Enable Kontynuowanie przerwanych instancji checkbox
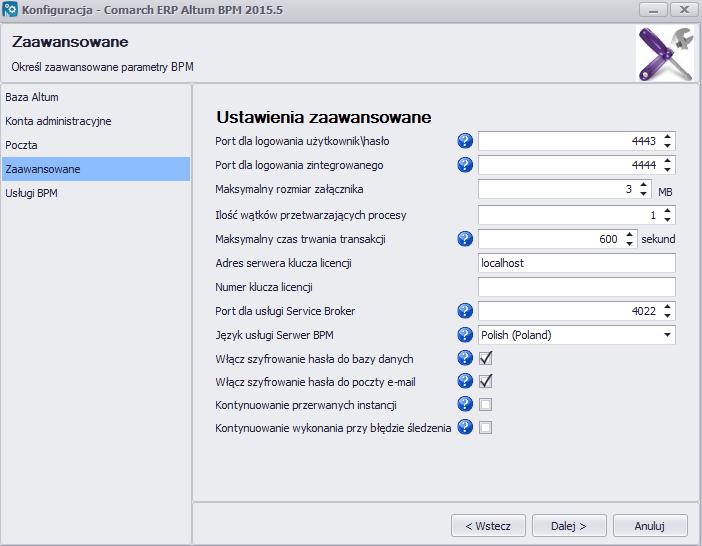Viewport: 702px width, 546px height. click(485, 405)
